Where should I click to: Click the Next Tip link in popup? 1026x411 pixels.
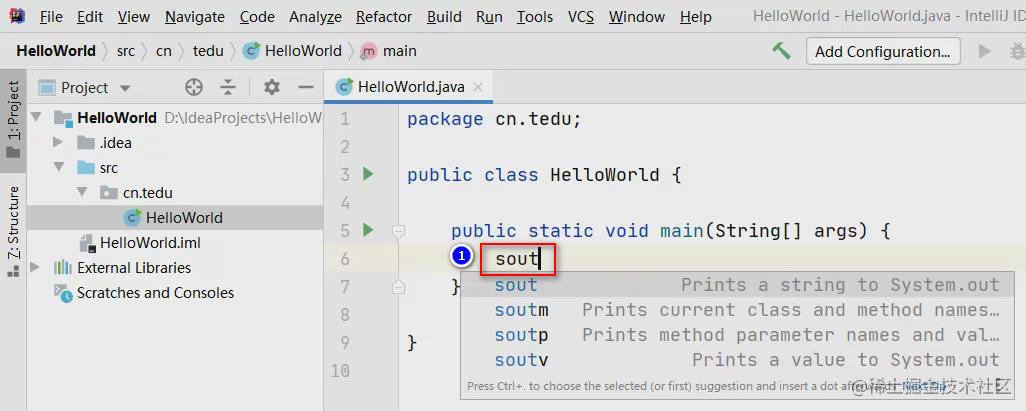[925, 386]
